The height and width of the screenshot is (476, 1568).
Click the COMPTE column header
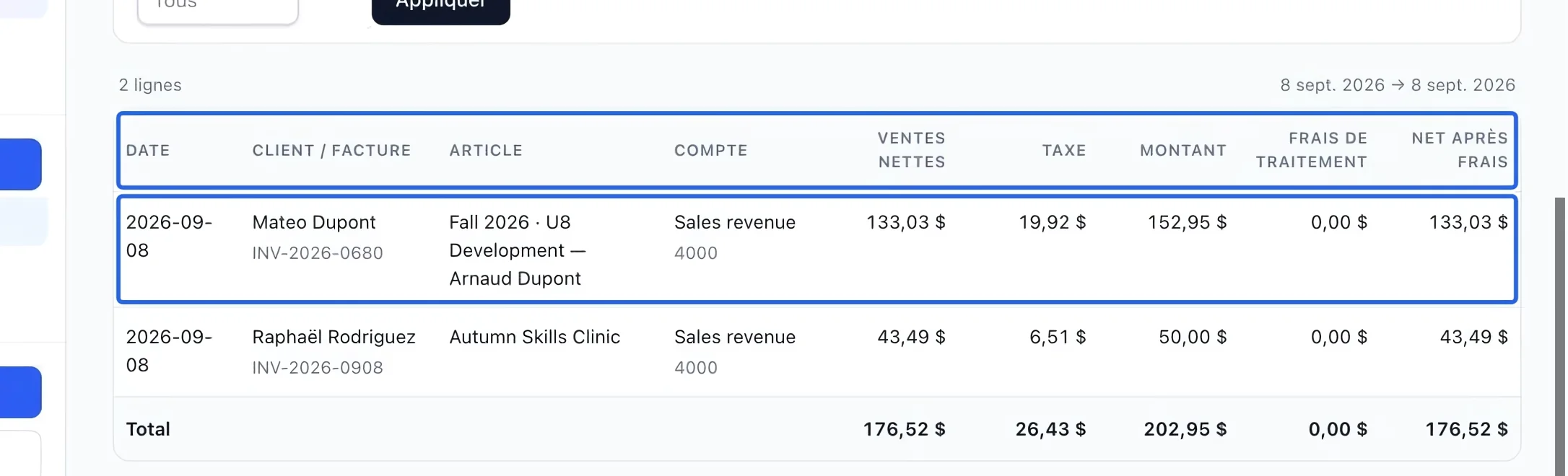click(x=710, y=150)
